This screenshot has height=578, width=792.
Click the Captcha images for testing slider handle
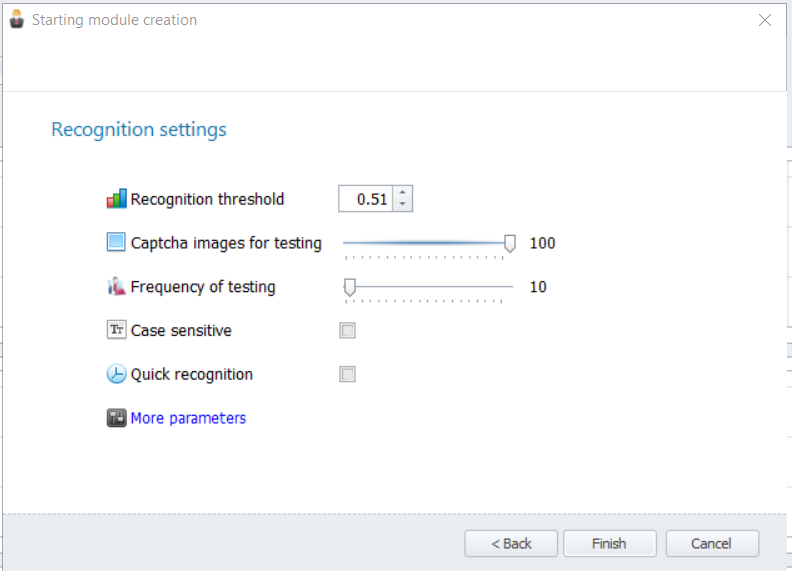[510, 244]
